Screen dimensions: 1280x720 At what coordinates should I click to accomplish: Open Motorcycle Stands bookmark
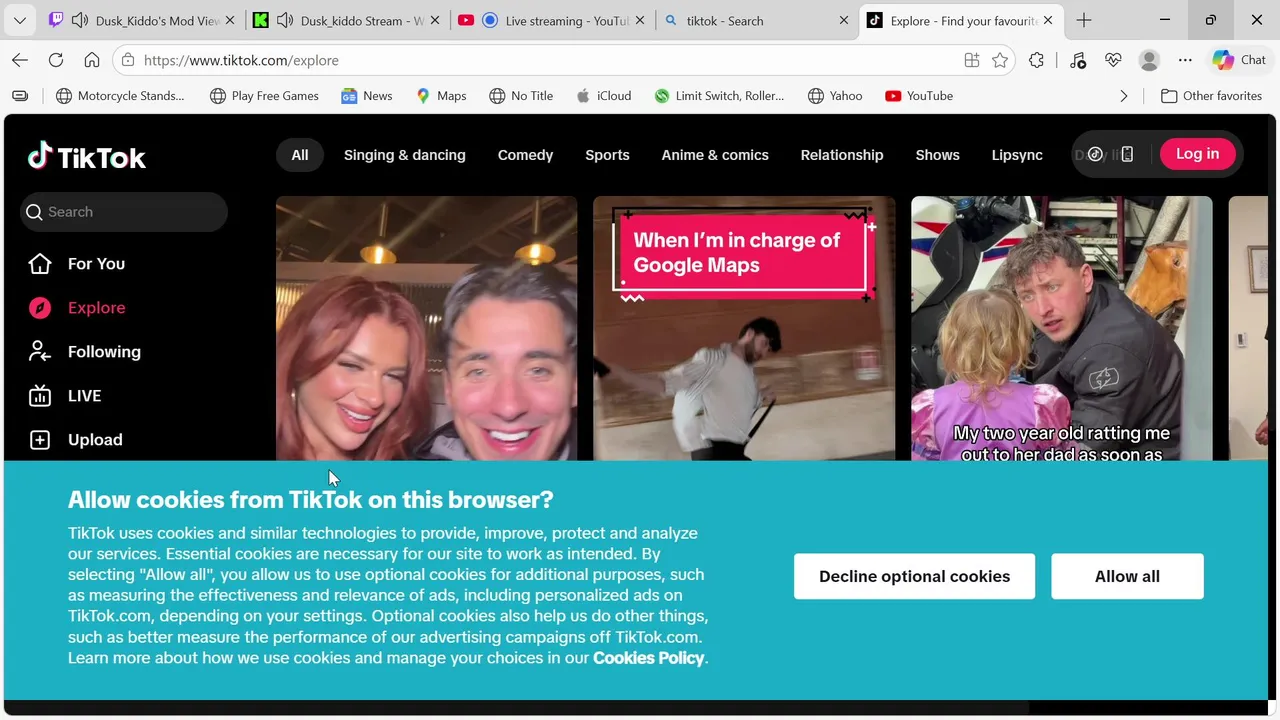[120, 96]
